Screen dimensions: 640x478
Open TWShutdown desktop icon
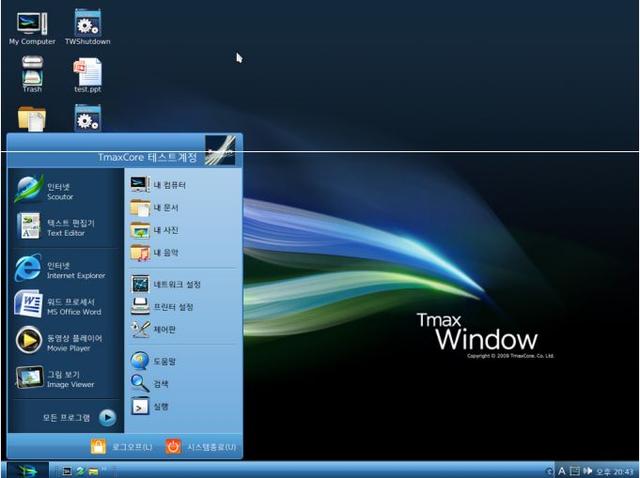pyautogui.click(x=87, y=27)
